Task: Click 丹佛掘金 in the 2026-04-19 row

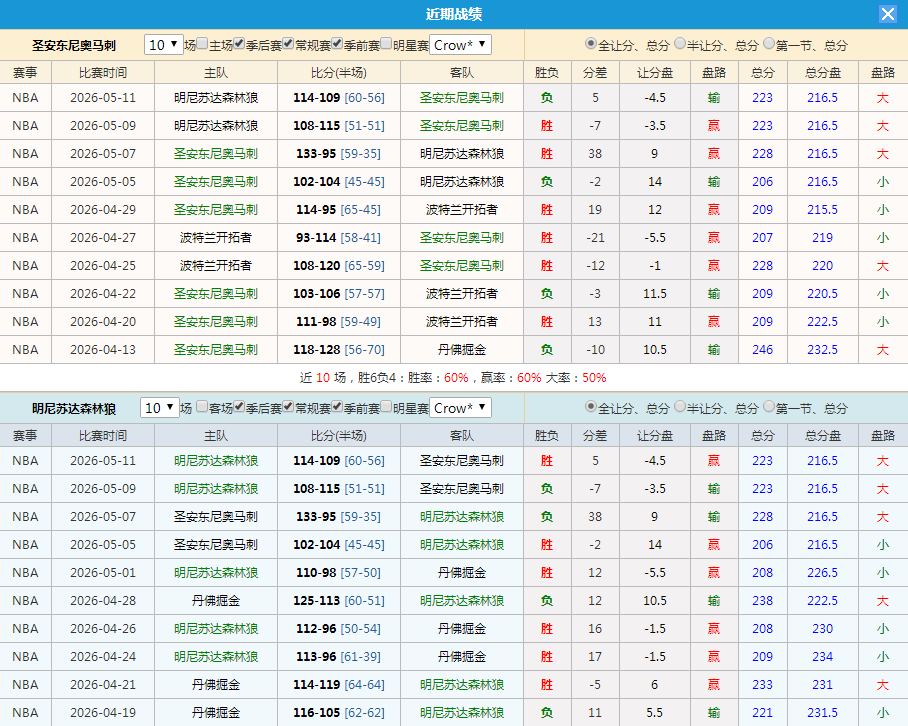Action: pos(215,713)
